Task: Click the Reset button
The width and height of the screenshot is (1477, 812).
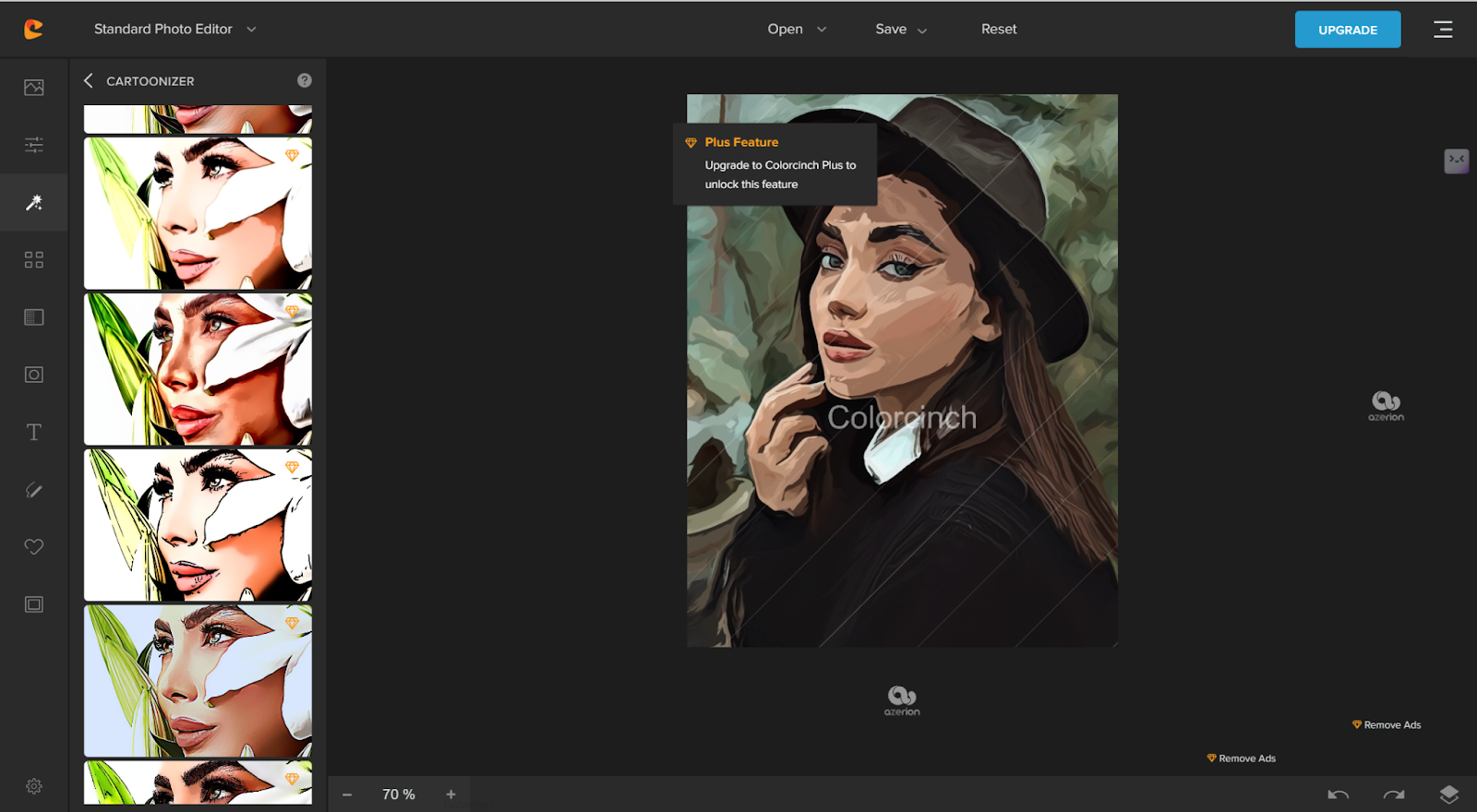Action: point(999,30)
